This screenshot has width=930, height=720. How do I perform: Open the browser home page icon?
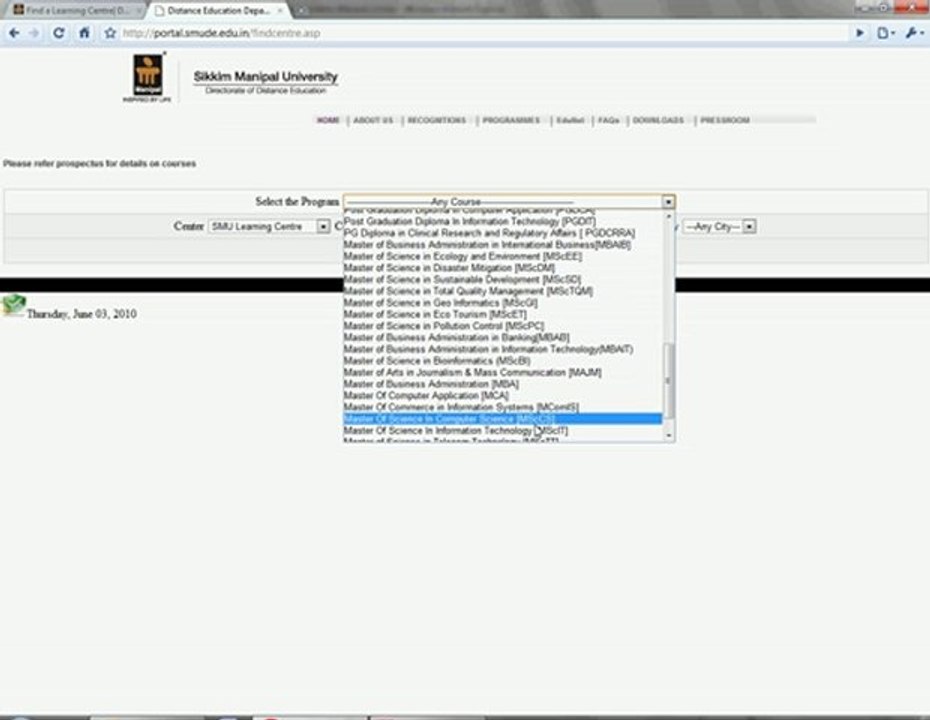pyautogui.click(x=84, y=33)
